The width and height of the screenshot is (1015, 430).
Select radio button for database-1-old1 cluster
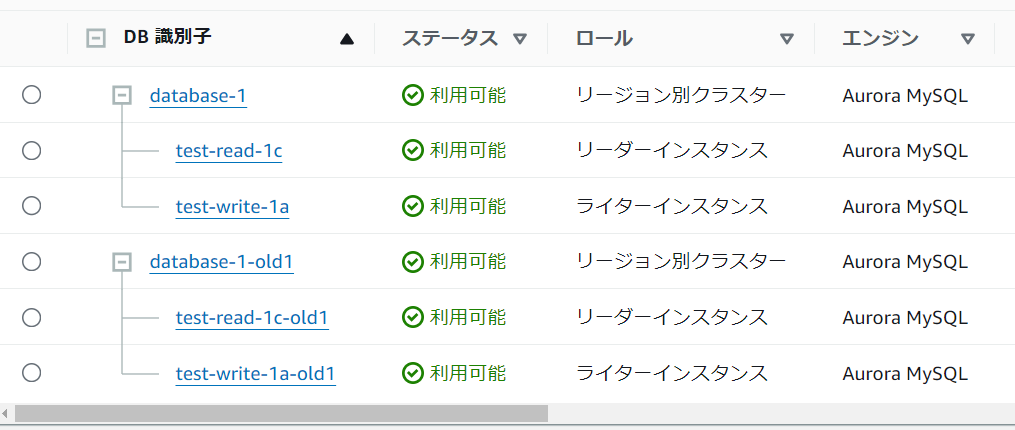click(31, 261)
